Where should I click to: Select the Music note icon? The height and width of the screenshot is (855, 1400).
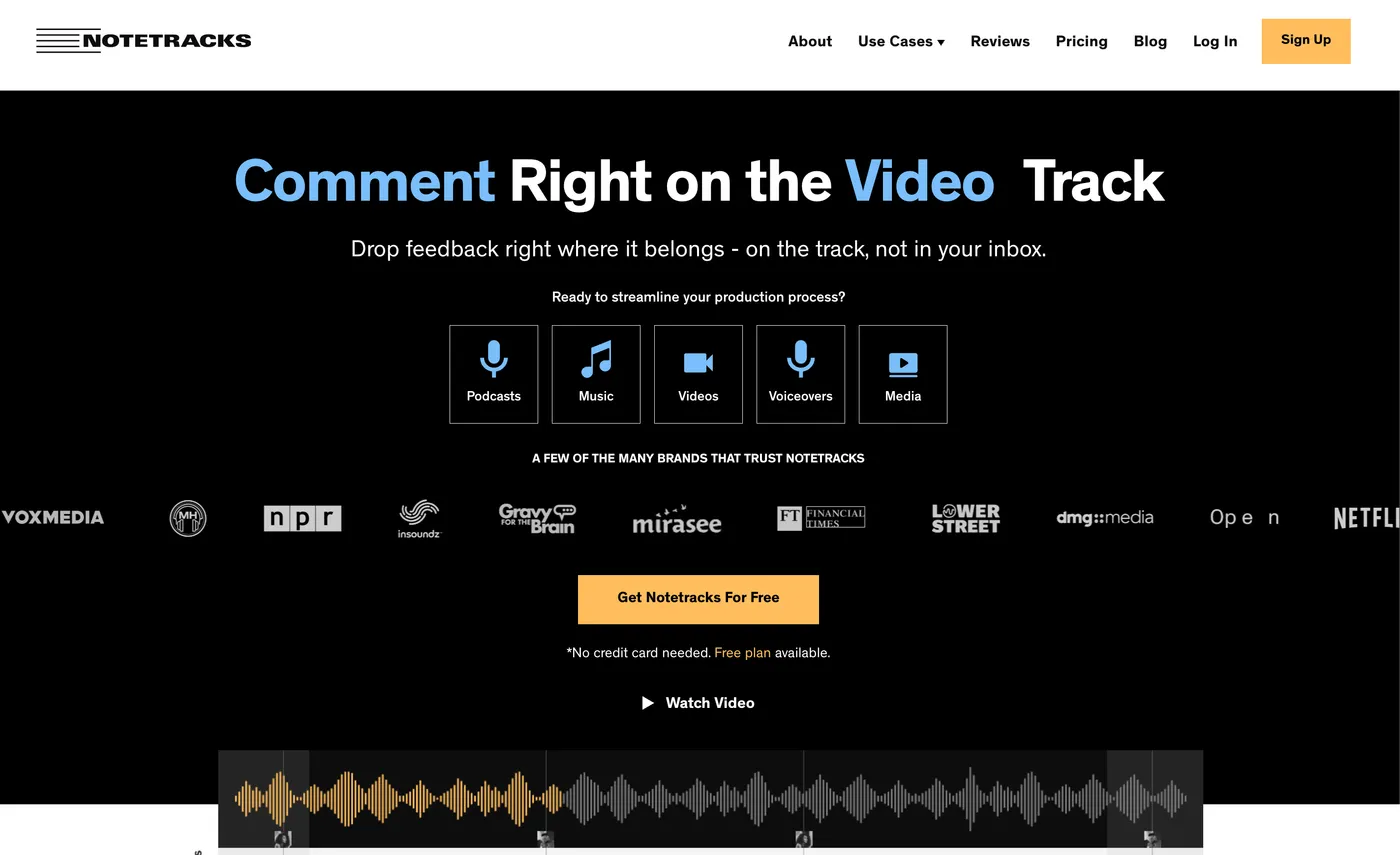coord(596,359)
